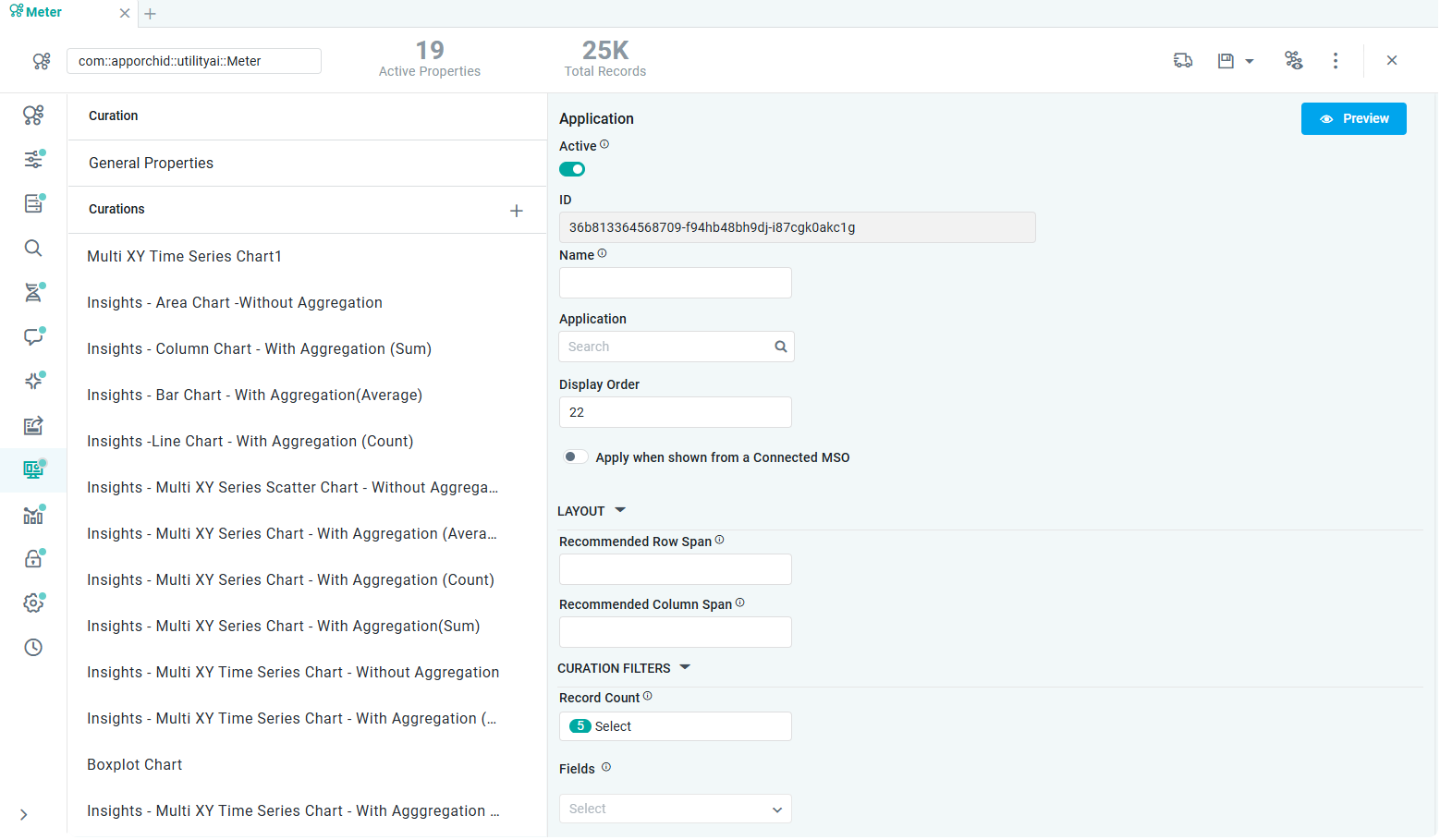Screen dimensions: 1440x840
Task: Click the sliders filter icon in sidebar
Action: (x=33, y=160)
